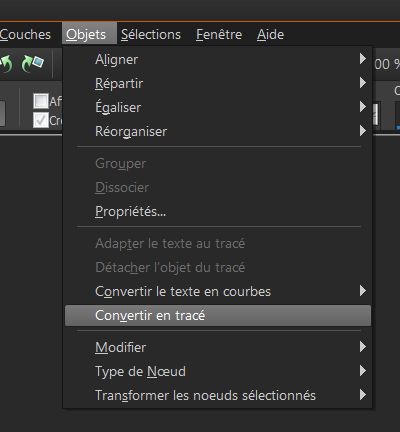Expand the Répartir submenu arrow

(363, 83)
